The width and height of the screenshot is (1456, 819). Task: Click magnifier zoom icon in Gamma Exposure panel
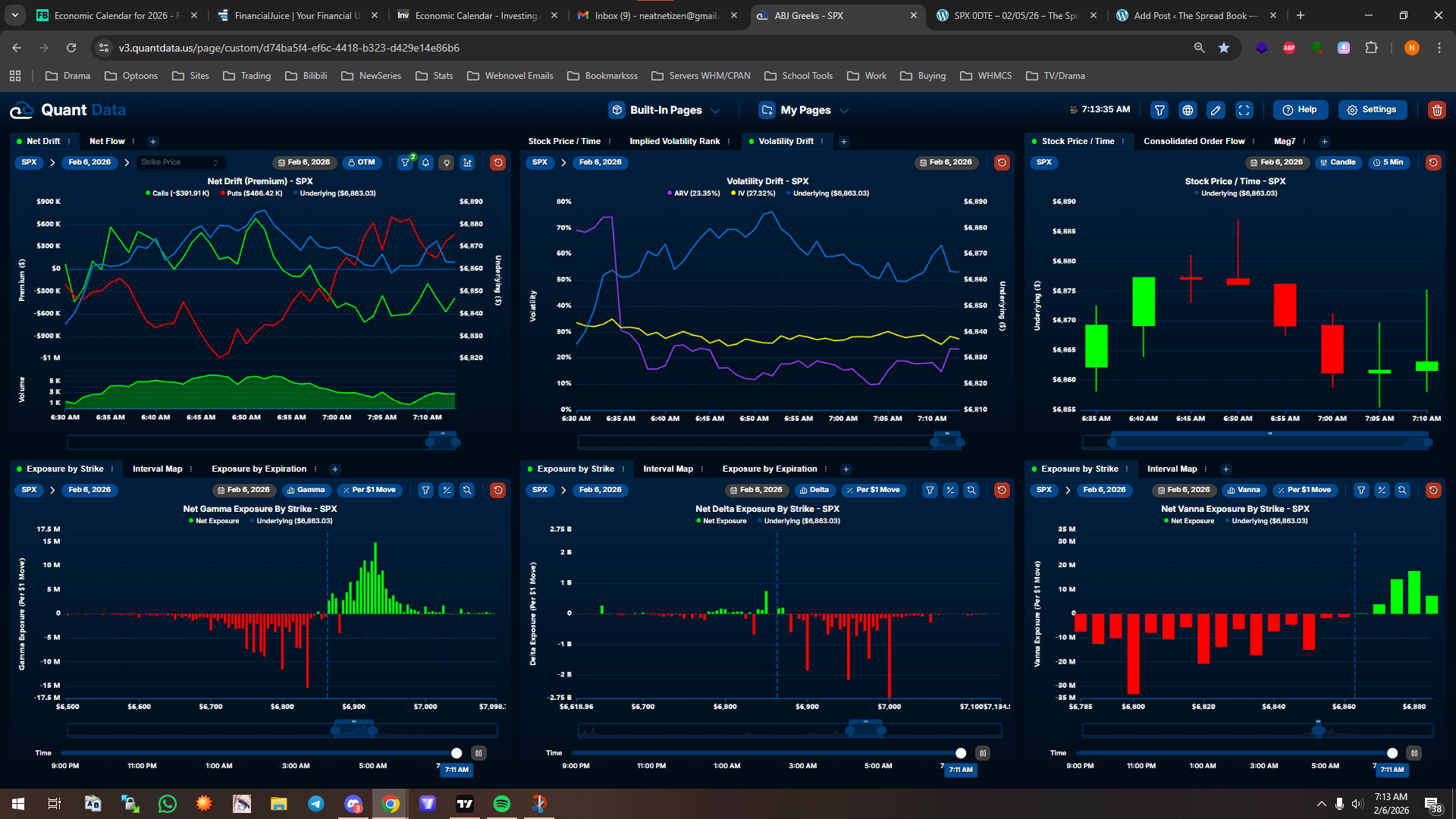click(467, 490)
